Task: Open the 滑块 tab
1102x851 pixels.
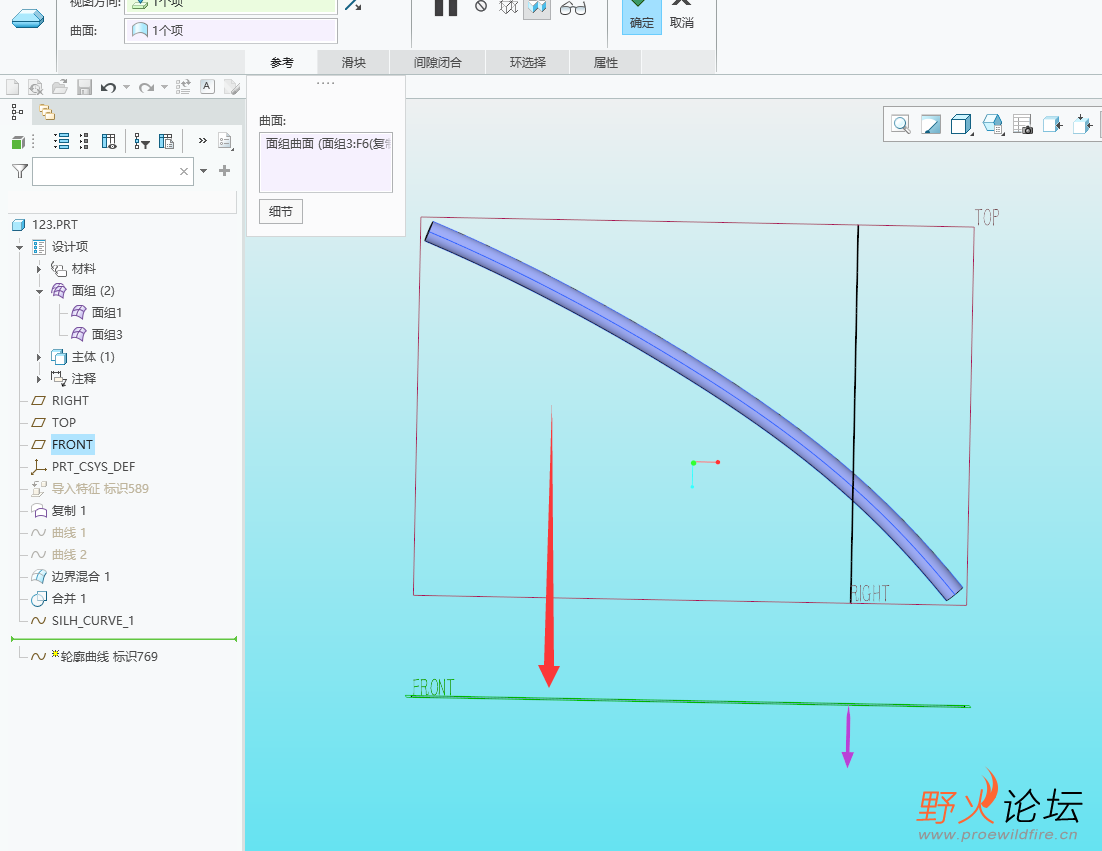Action: point(354,63)
